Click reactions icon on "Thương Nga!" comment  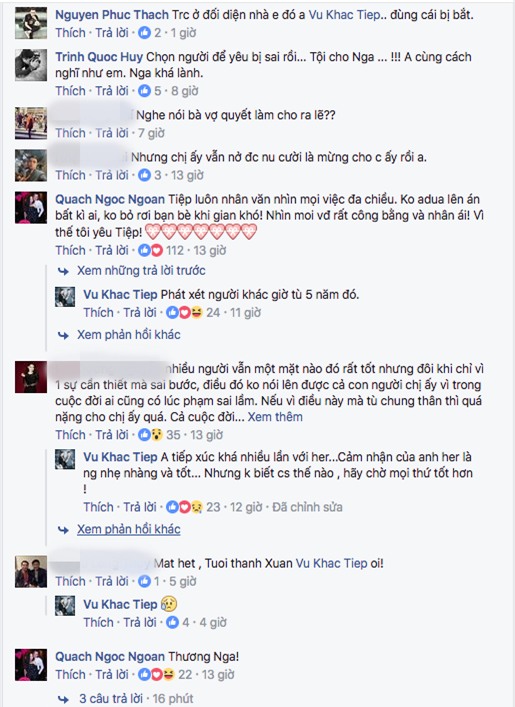pos(156,675)
